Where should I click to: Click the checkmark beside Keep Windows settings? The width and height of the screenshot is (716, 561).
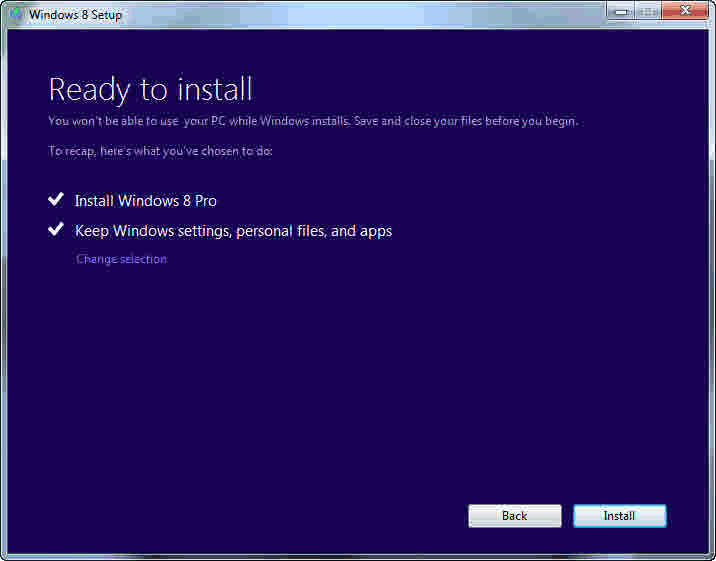point(56,229)
